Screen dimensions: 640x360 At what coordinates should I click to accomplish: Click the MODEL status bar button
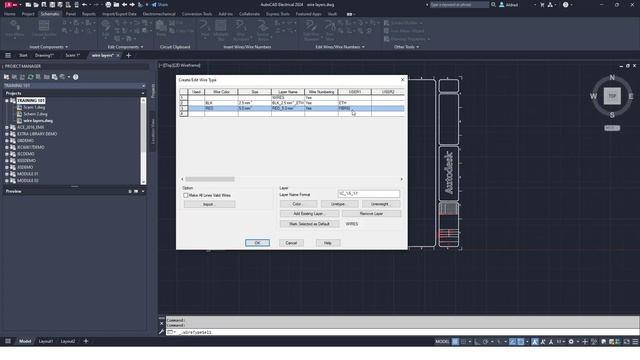(442, 342)
